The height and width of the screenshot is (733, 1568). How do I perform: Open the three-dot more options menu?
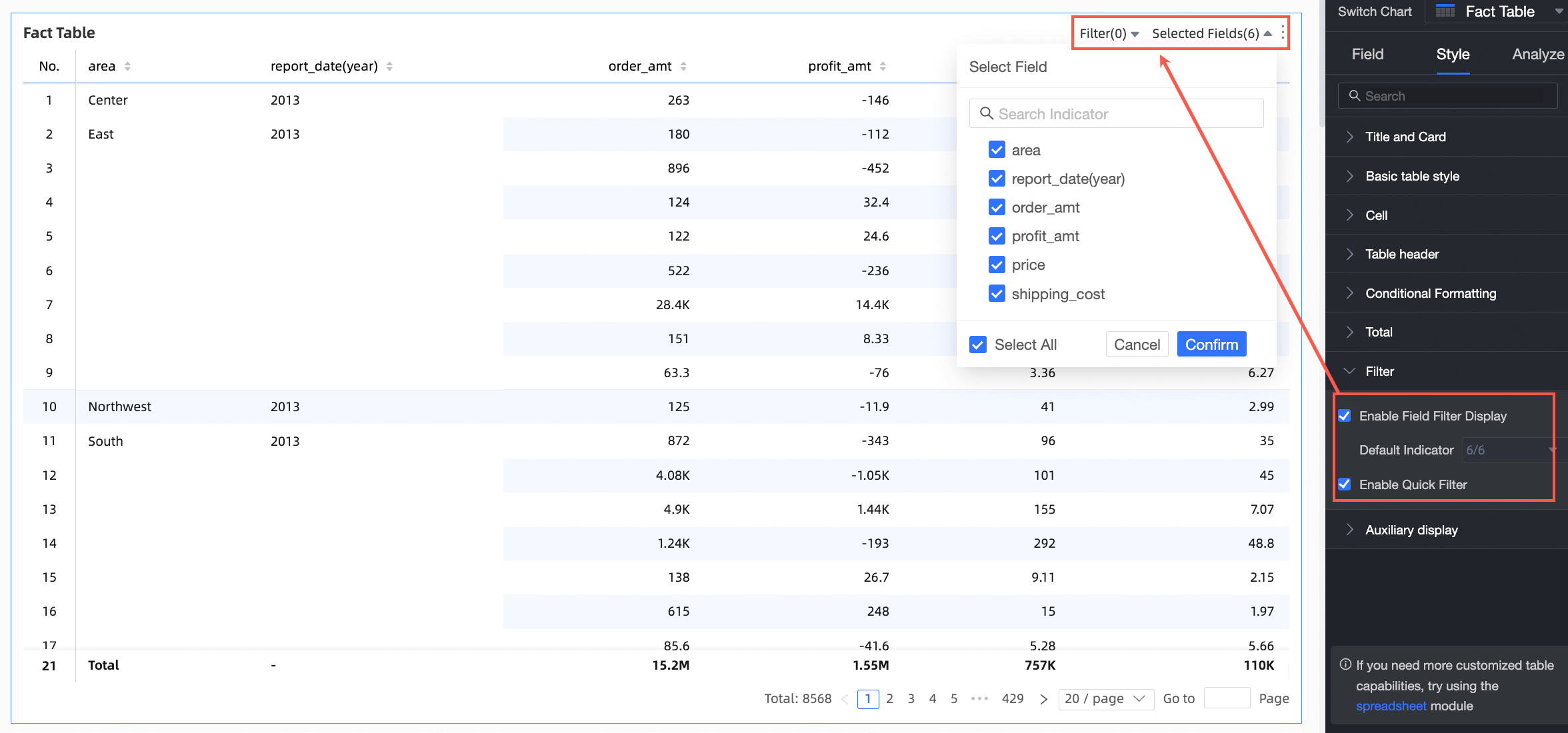pos(1283,33)
